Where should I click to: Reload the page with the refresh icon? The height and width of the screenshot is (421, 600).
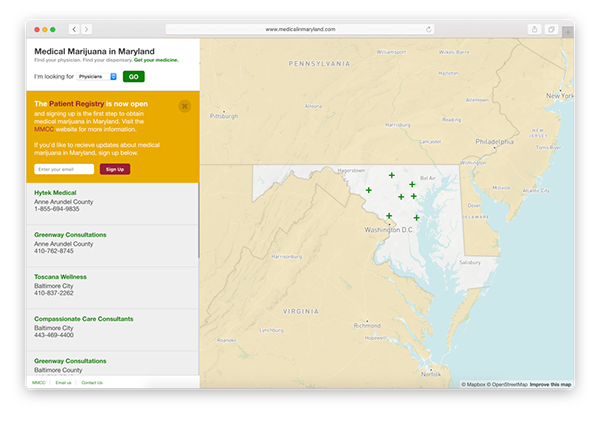[429, 29]
